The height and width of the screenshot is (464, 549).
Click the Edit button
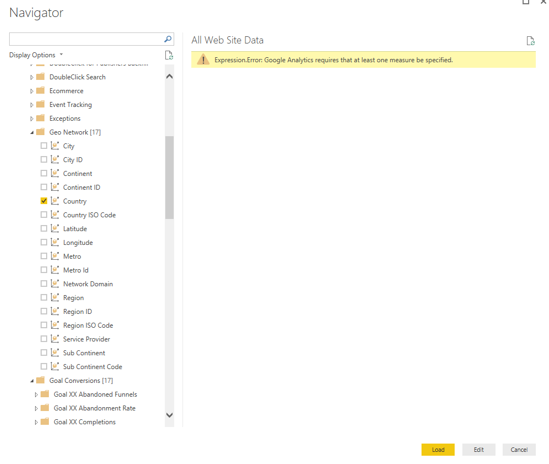[x=479, y=450]
